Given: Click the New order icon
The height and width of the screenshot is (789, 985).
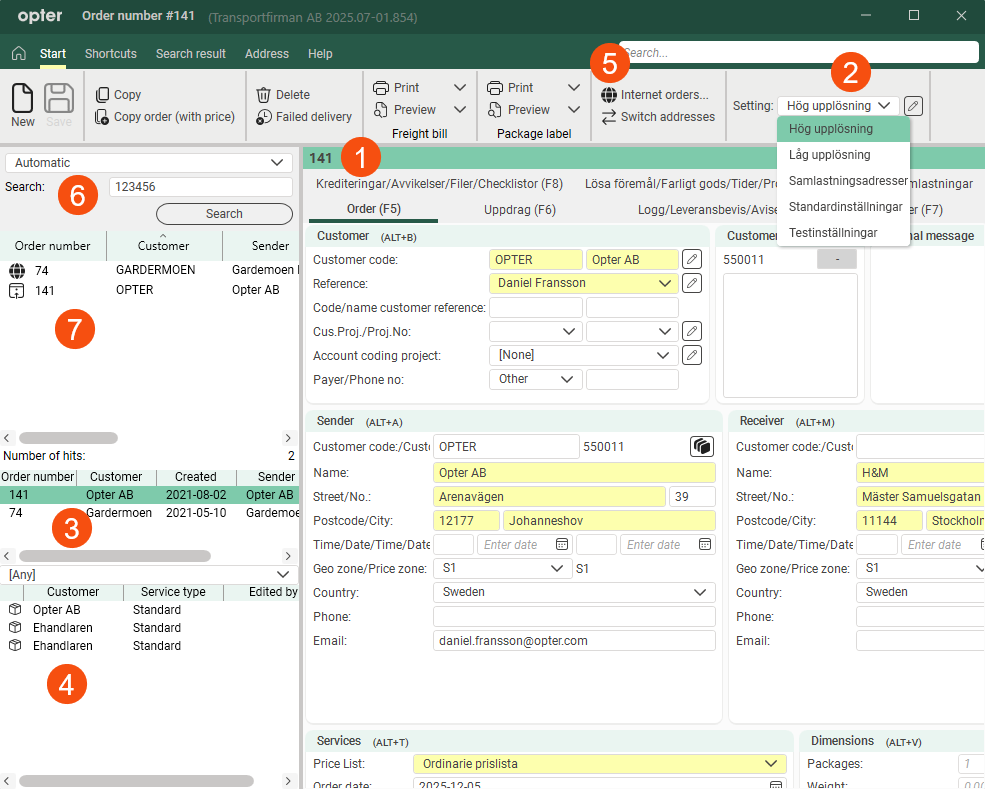Looking at the screenshot, I should tap(22, 98).
